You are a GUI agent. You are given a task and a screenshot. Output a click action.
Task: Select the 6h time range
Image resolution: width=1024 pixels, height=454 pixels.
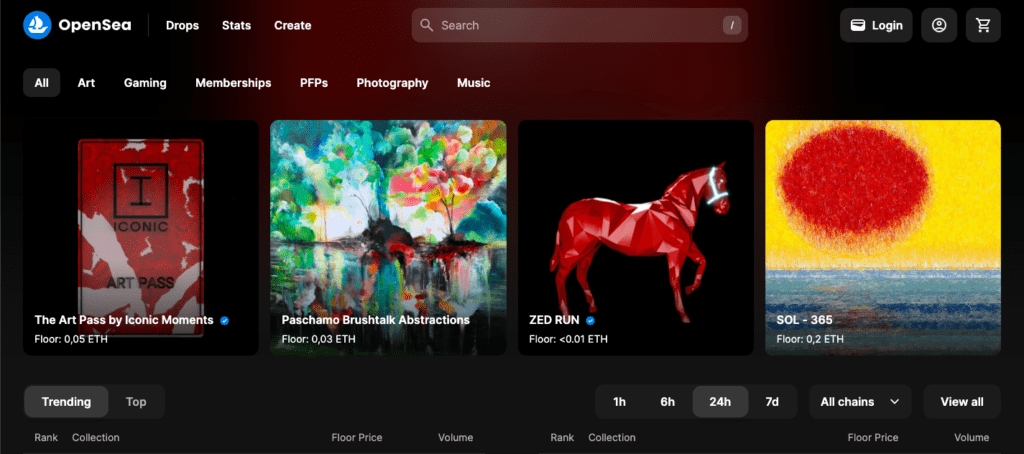coord(667,402)
